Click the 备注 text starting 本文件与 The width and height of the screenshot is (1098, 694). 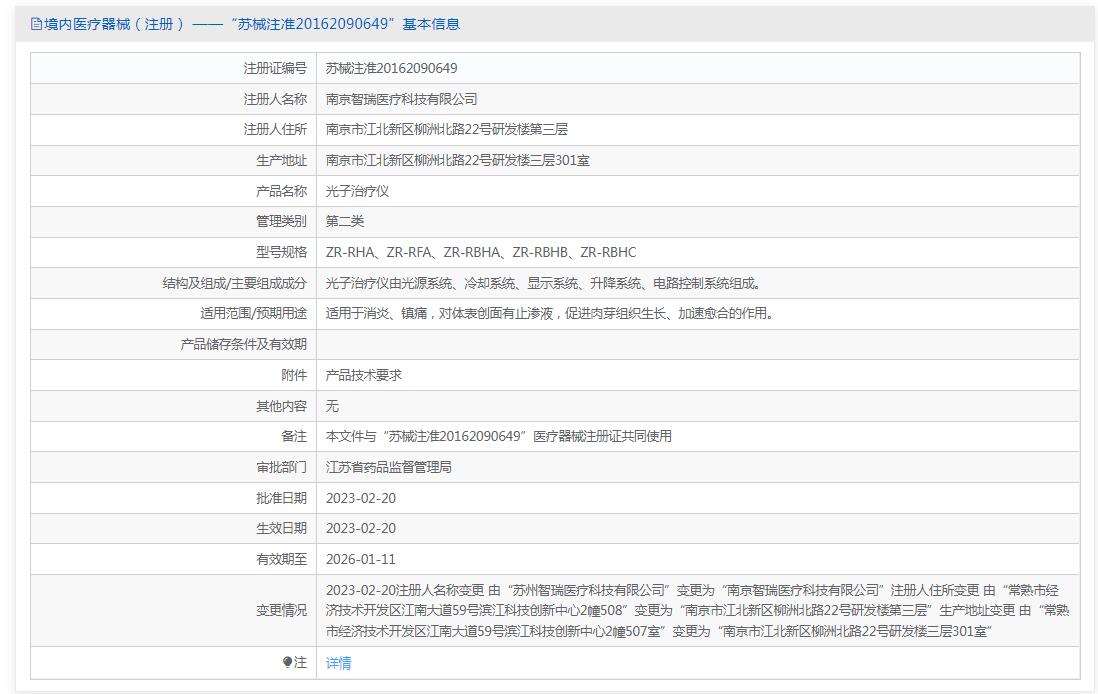click(499, 436)
